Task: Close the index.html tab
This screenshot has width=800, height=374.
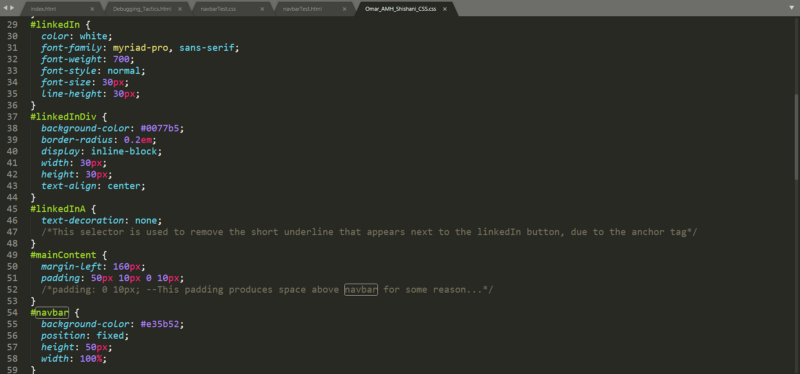Action: pos(92,9)
